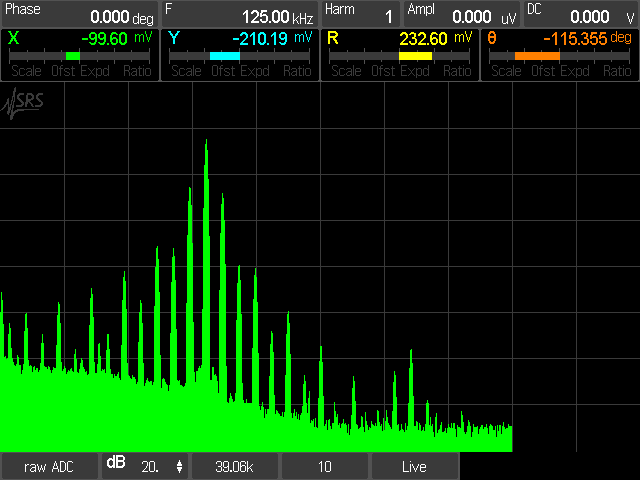This screenshot has height=480, width=640.
Task: Open the Harm harmonic setting
Action: [x=361, y=14]
